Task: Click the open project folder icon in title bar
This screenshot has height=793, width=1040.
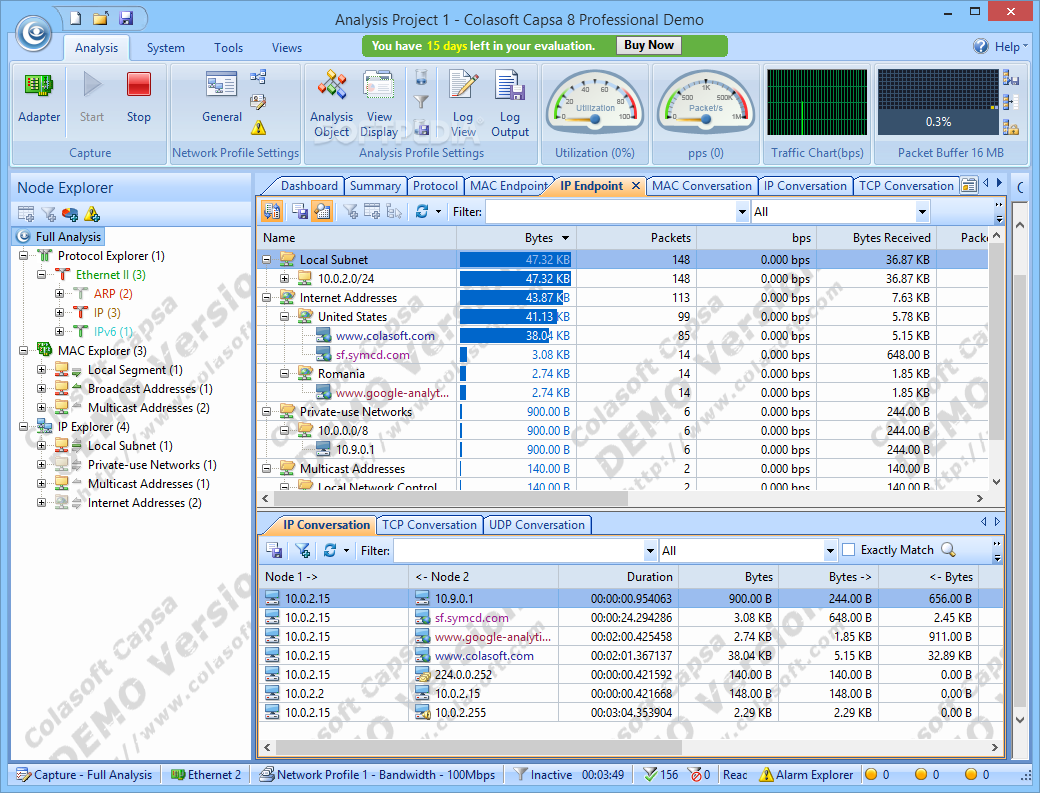Action: (x=100, y=18)
